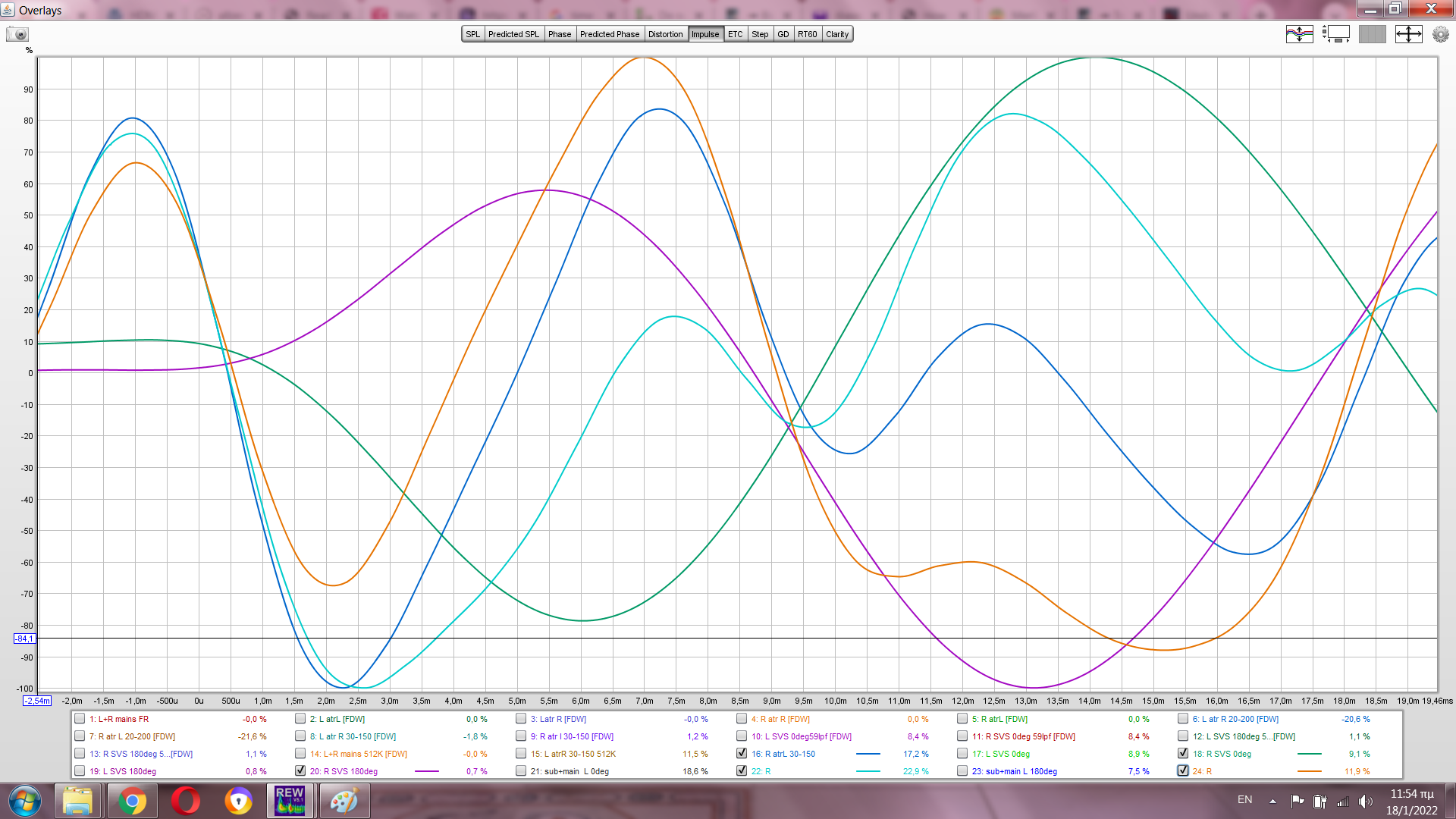
Task: Toggle the graph scrollbars icon
Action: coord(1336,34)
